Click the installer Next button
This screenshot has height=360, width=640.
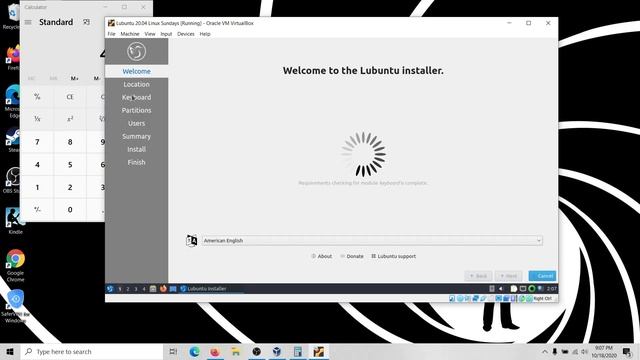point(509,276)
